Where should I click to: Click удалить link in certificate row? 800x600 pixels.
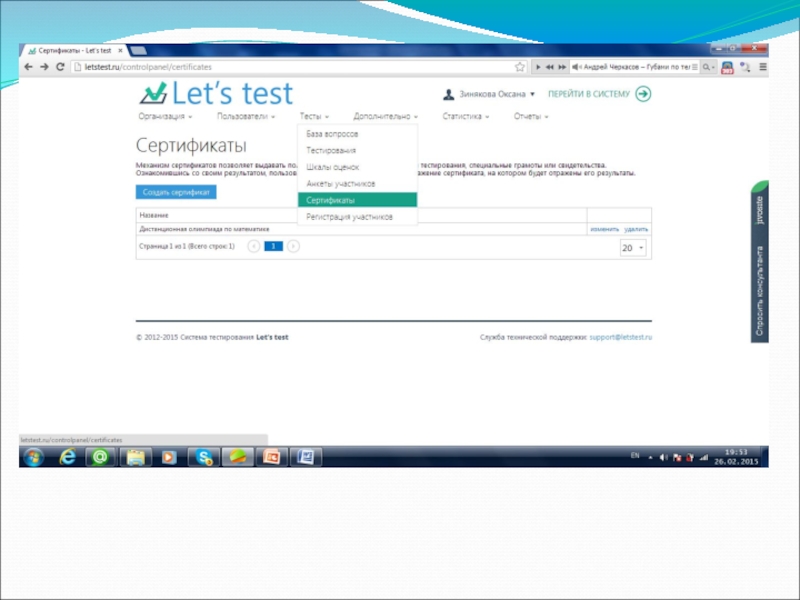(x=636, y=229)
